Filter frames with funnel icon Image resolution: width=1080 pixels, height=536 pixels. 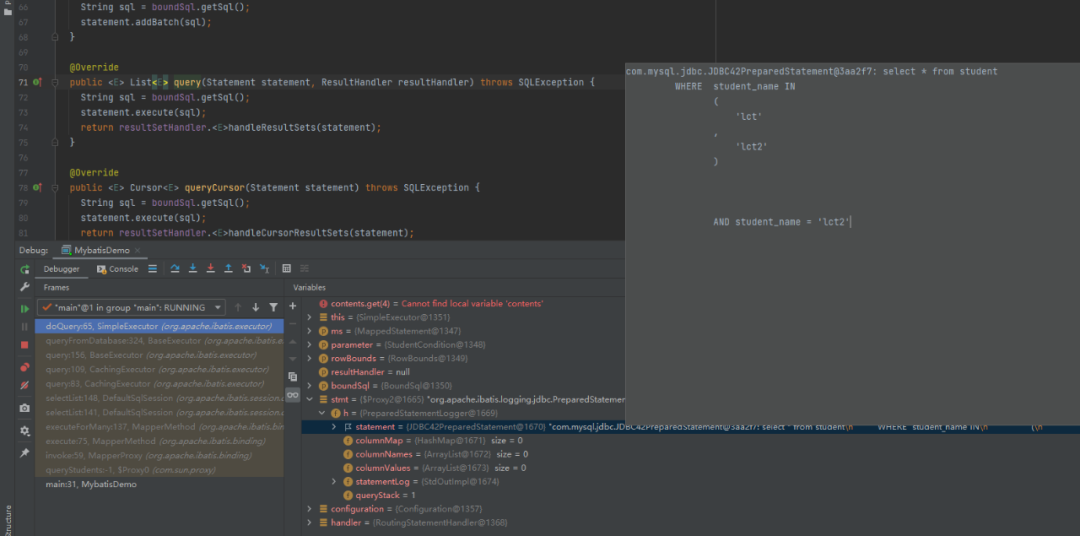coord(273,307)
